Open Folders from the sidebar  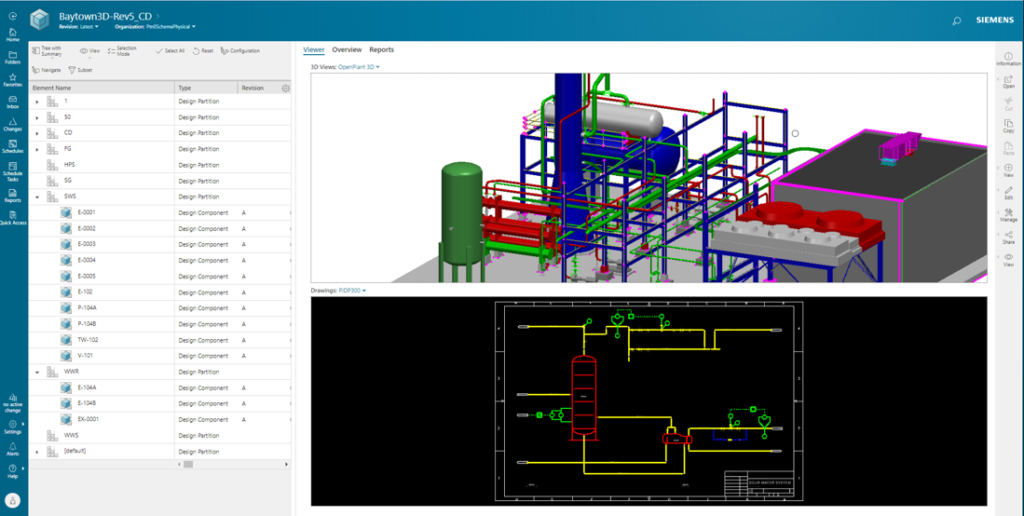click(13, 57)
